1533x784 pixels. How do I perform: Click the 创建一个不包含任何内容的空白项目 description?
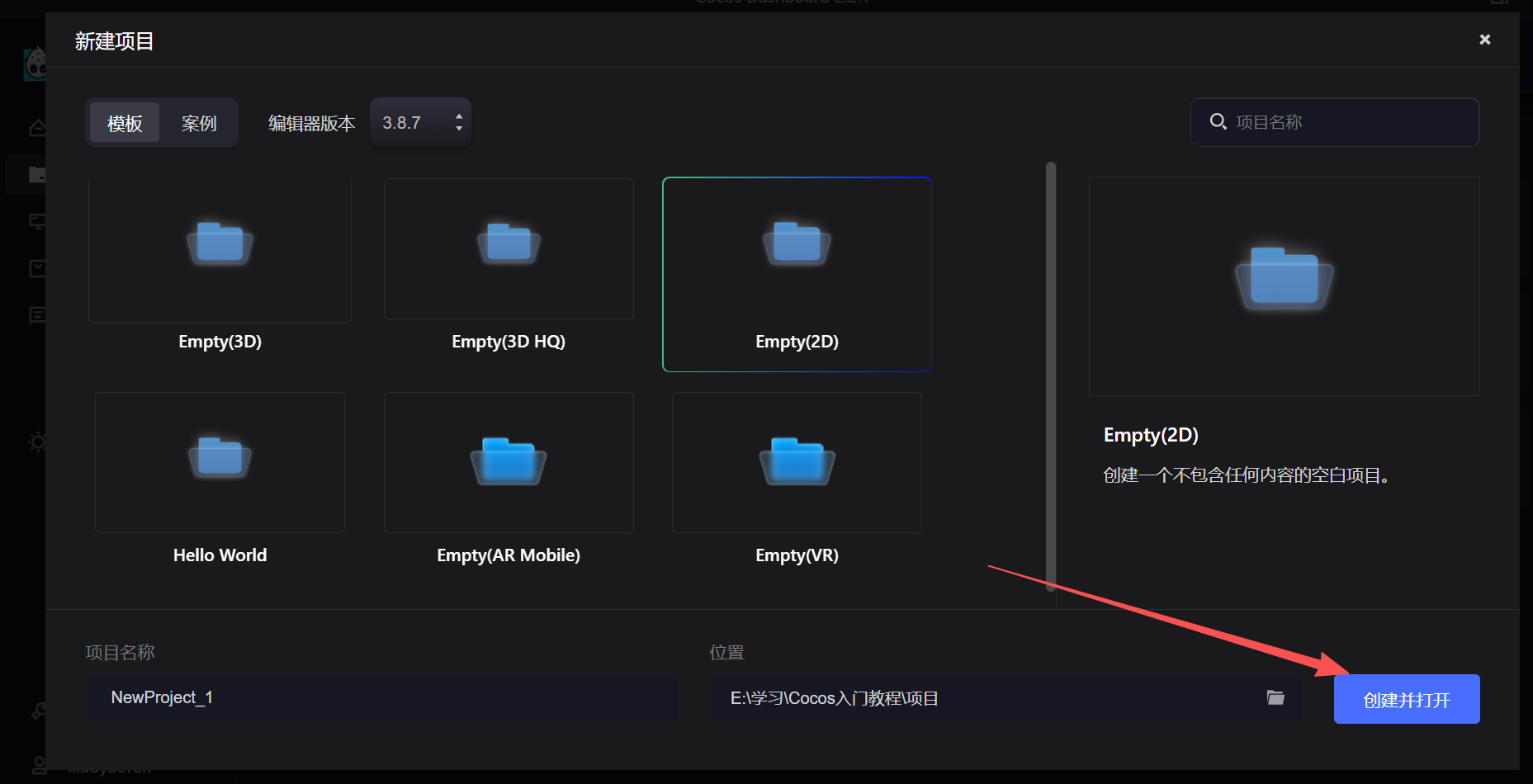1247,475
